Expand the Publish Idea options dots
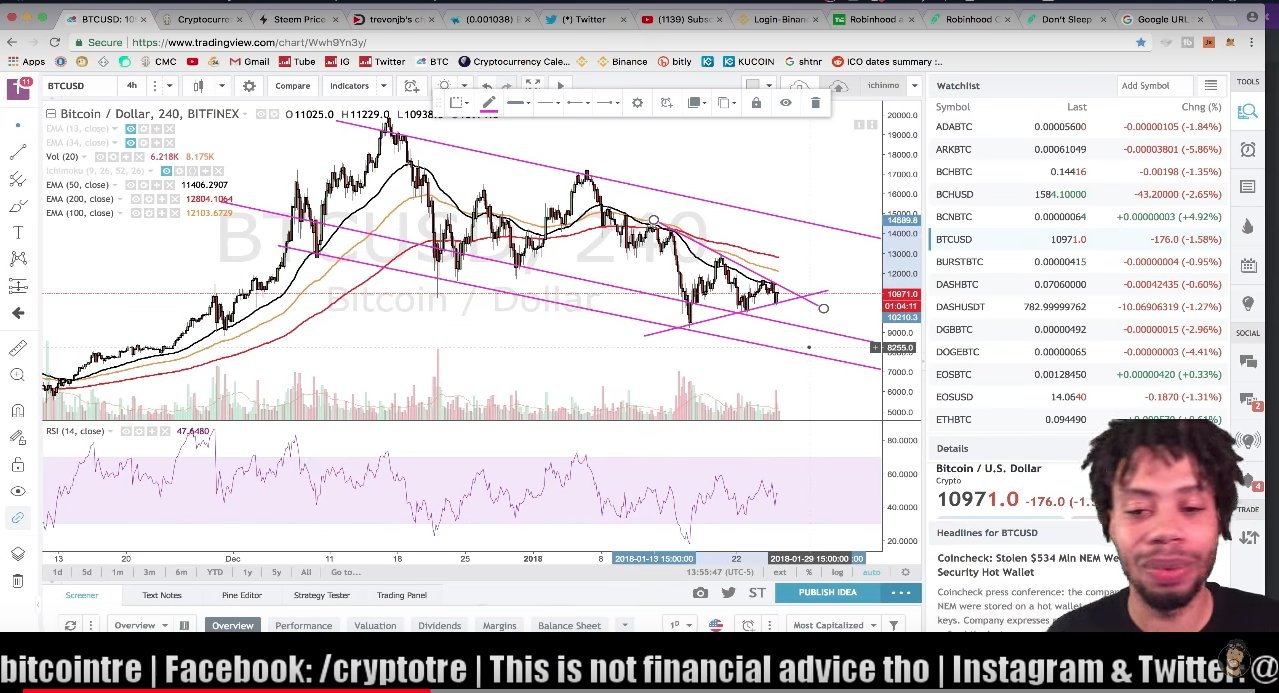The height and width of the screenshot is (693, 1279). coord(900,593)
